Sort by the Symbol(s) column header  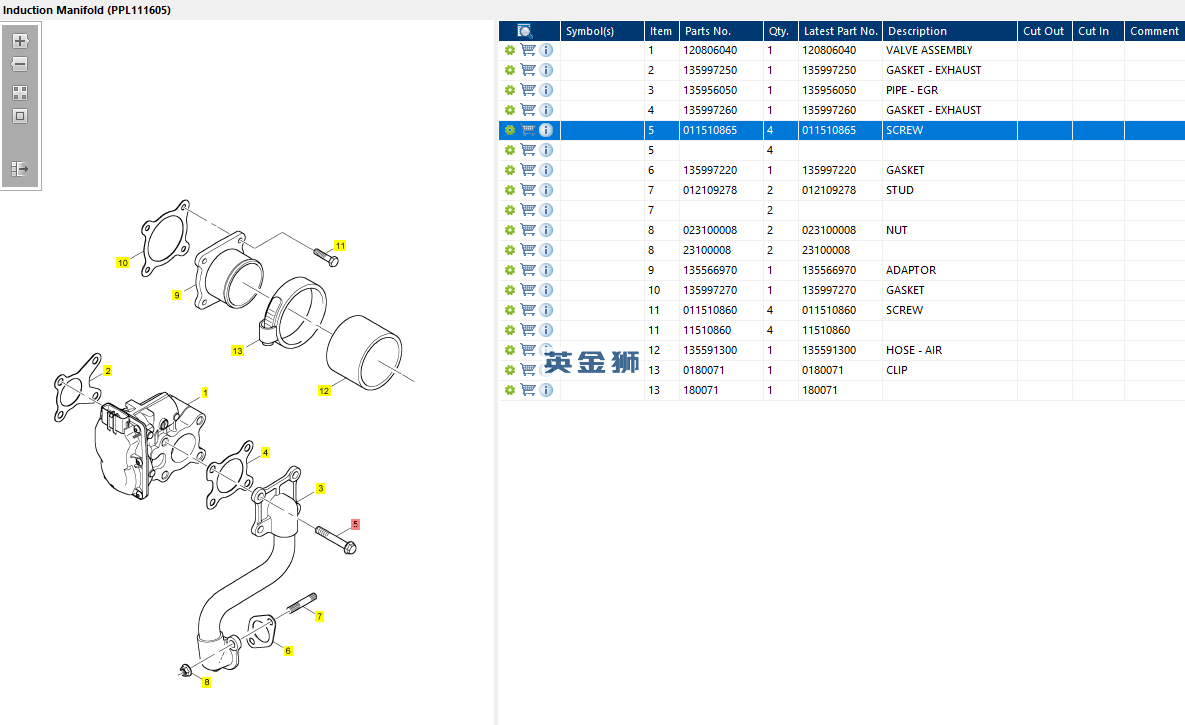602,31
